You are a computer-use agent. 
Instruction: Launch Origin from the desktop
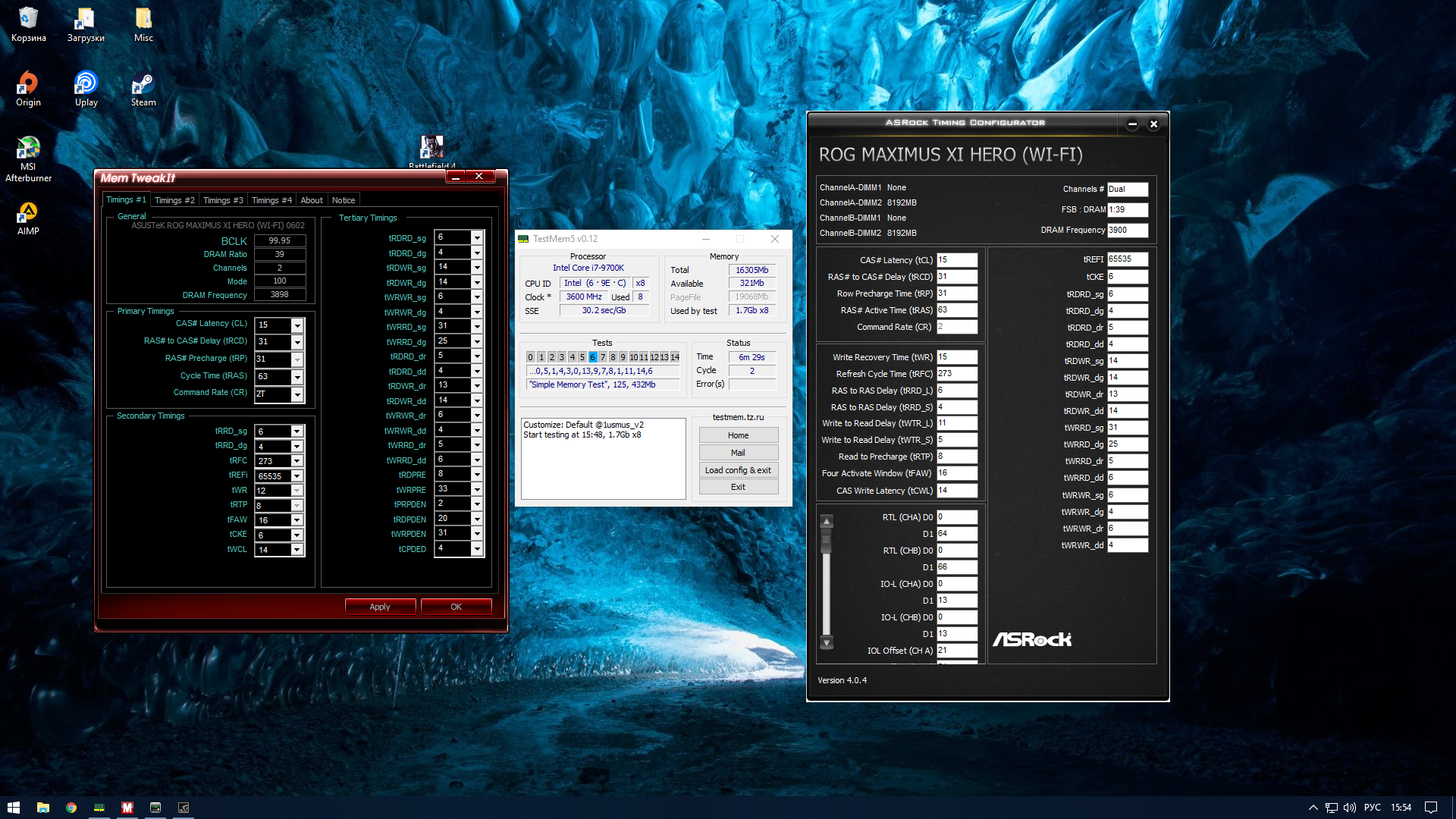tap(28, 88)
